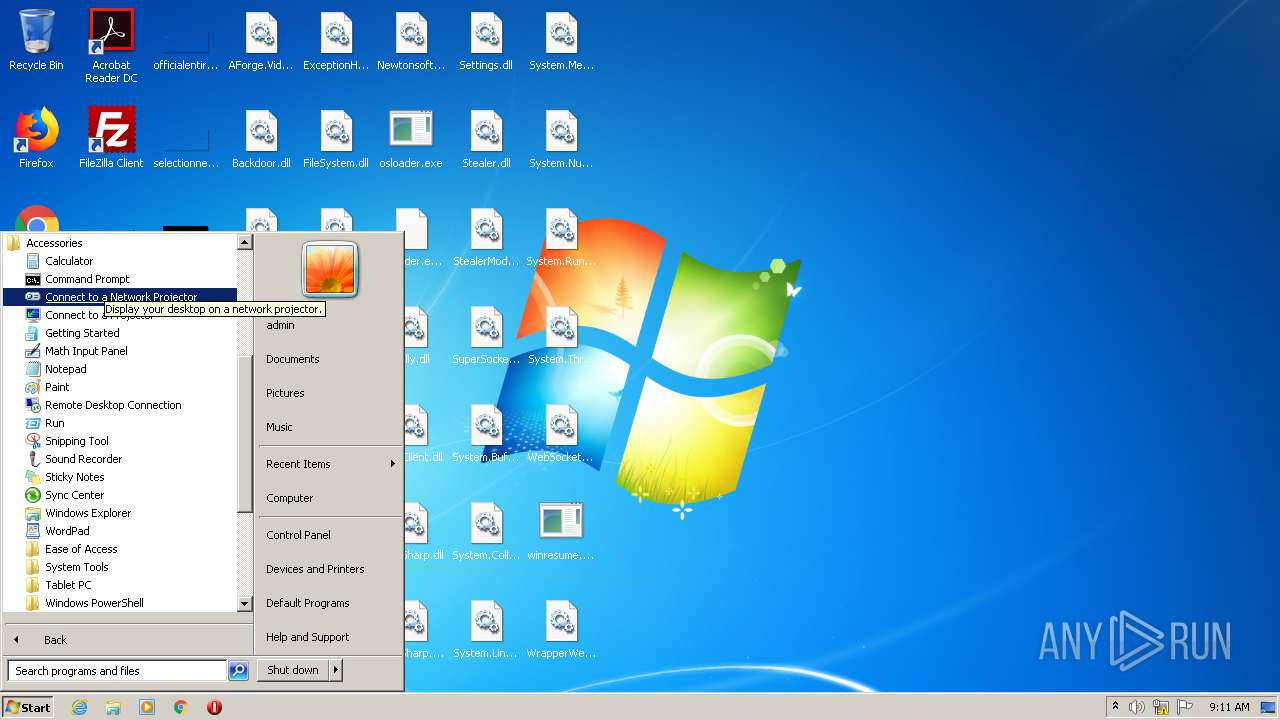Image resolution: width=1280 pixels, height=720 pixels.
Task: Launch Notepad from Accessories
Action: coord(120,369)
